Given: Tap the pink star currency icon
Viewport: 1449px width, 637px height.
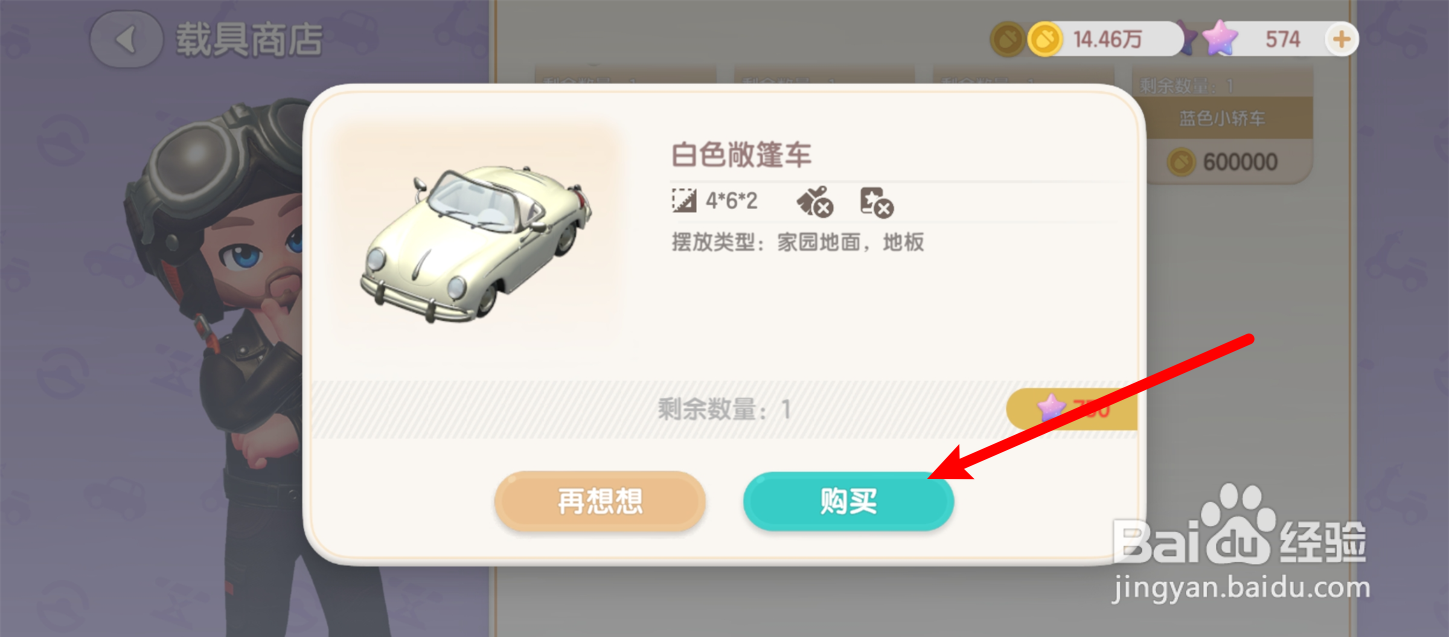Looking at the screenshot, I should click(1218, 40).
